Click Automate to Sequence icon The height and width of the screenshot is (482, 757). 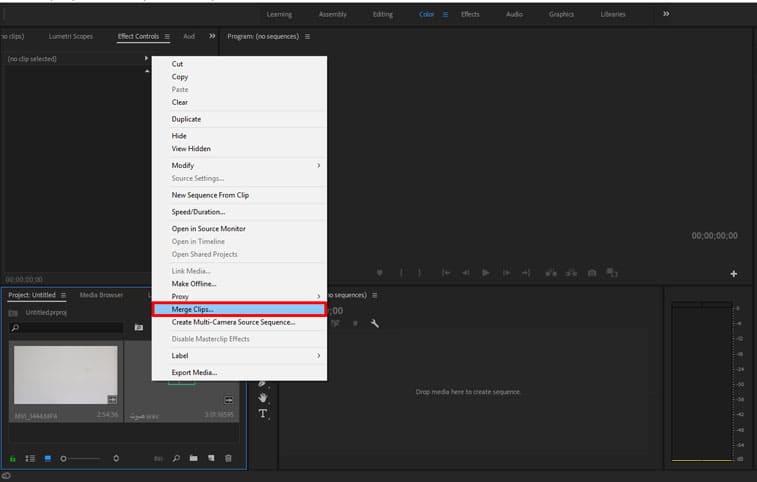pos(158,459)
